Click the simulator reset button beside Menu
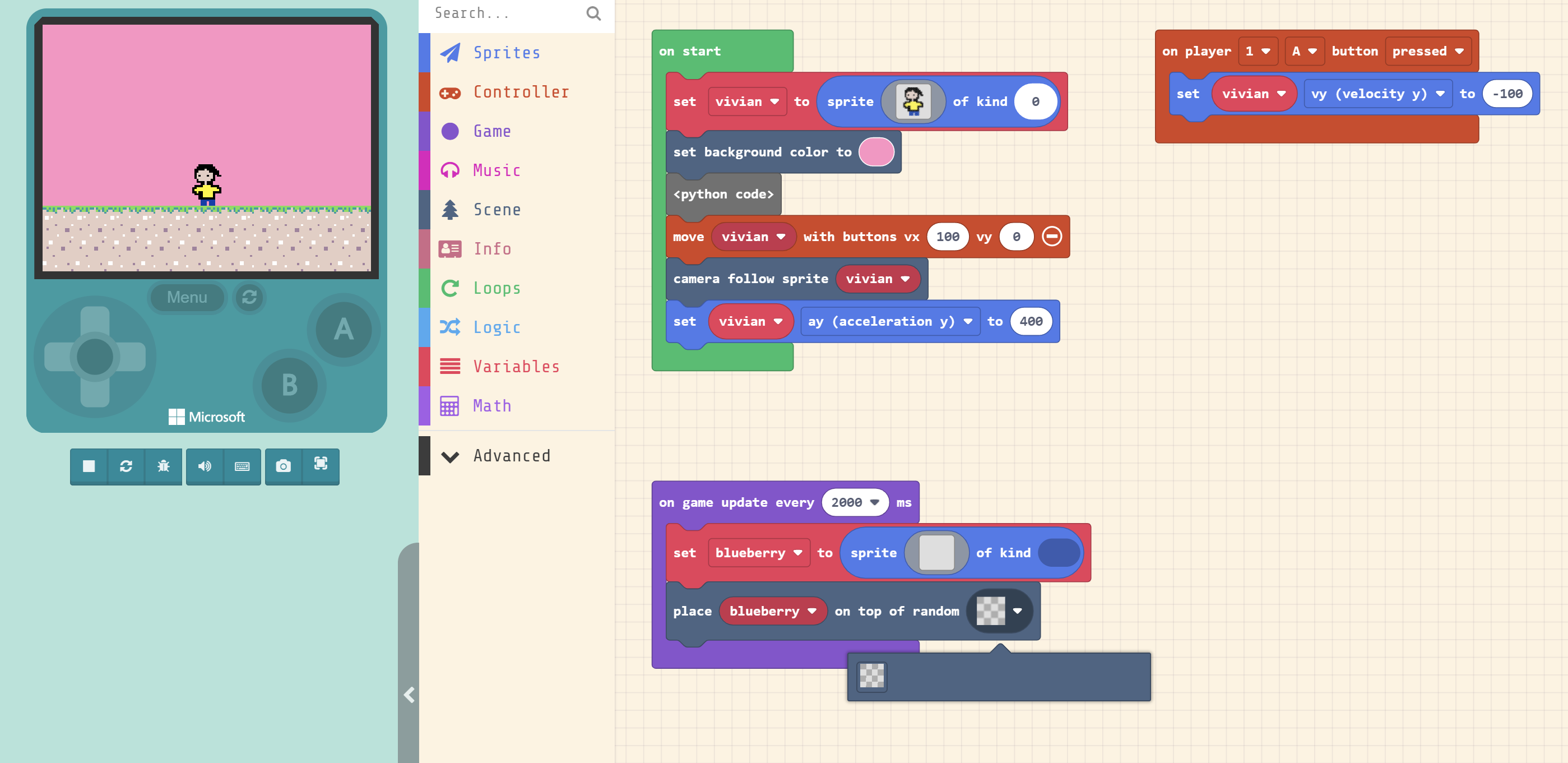This screenshot has width=1568, height=763. (249, 297)
